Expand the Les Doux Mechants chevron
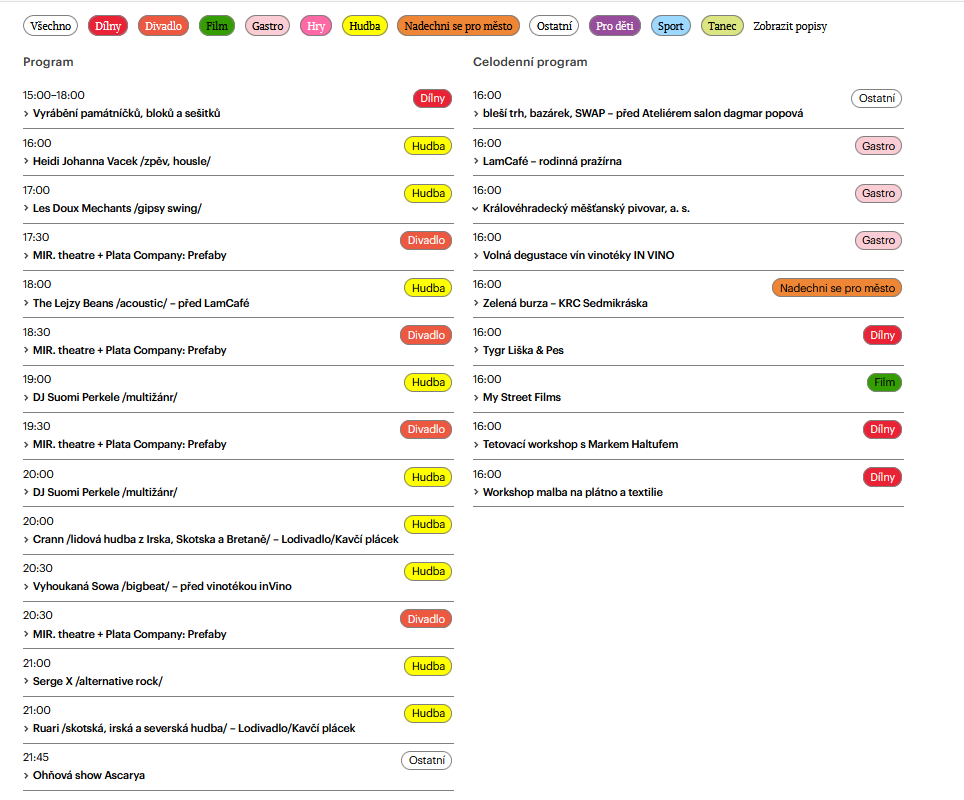Viewport: 964px width, 800px height. tap(26, 208)
